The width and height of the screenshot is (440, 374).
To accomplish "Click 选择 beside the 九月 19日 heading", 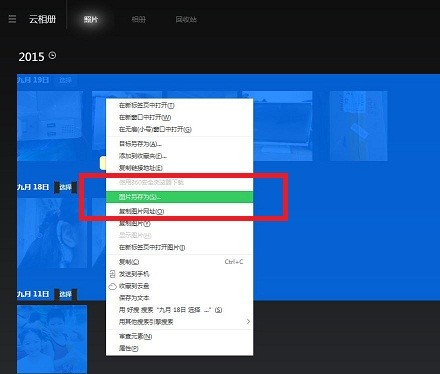I will coord(65,80).
